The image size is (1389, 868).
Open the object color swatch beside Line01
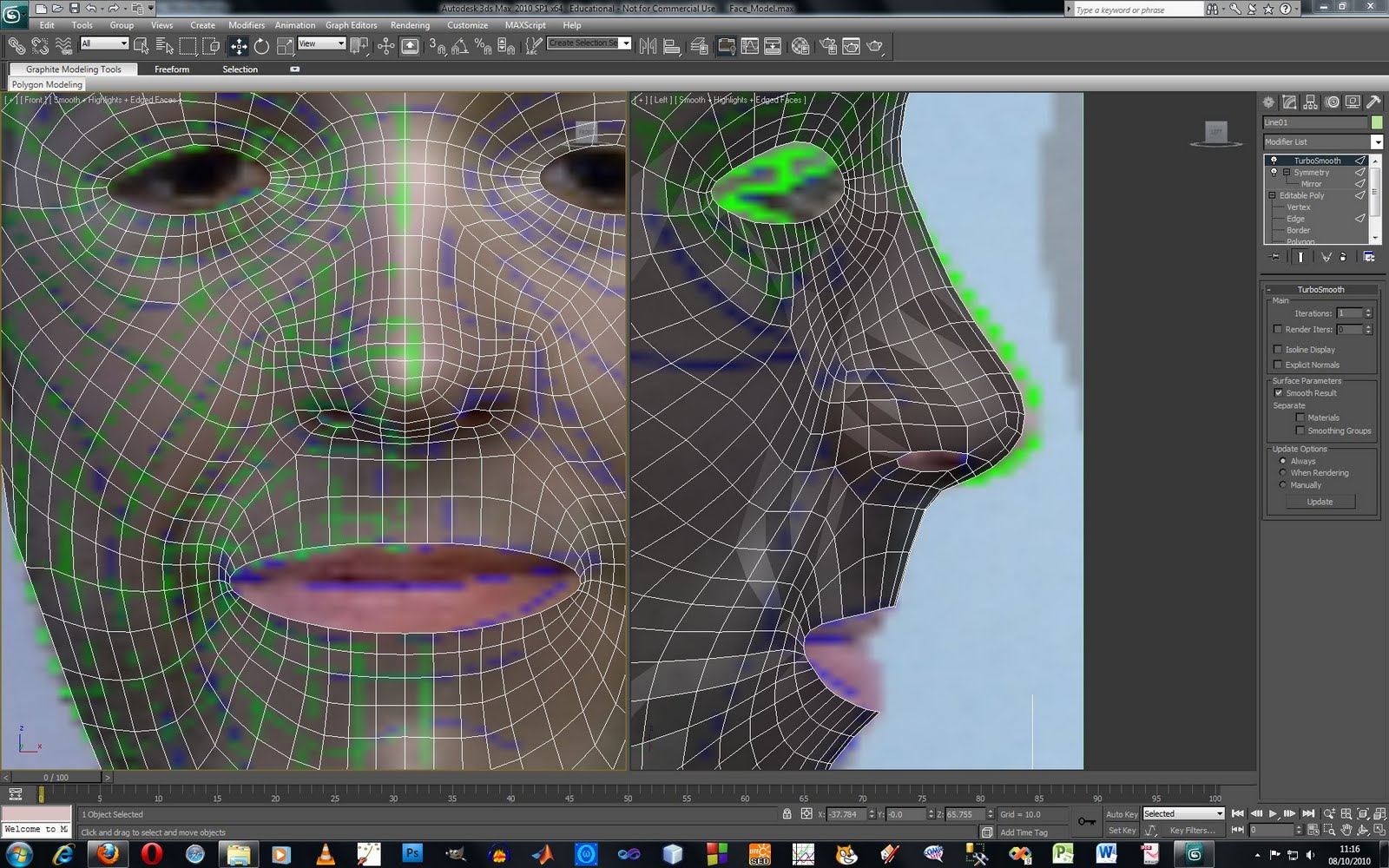[1376, 122]
